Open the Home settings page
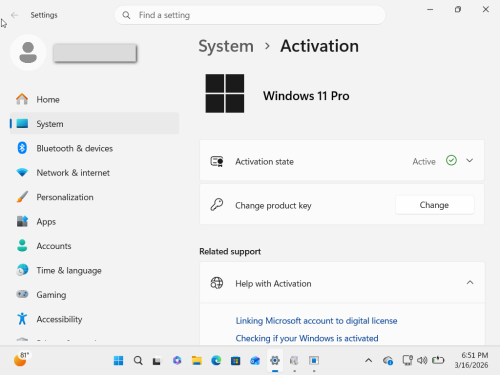 coord(94,99)
